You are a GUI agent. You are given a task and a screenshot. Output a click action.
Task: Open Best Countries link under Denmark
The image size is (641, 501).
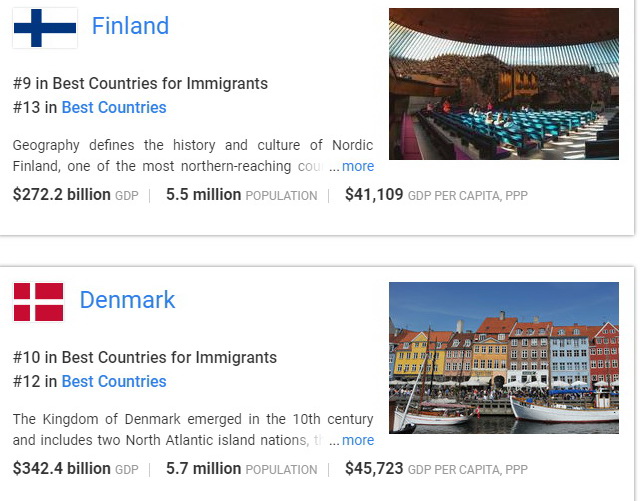pyautogui.click(x=114, y=381)
